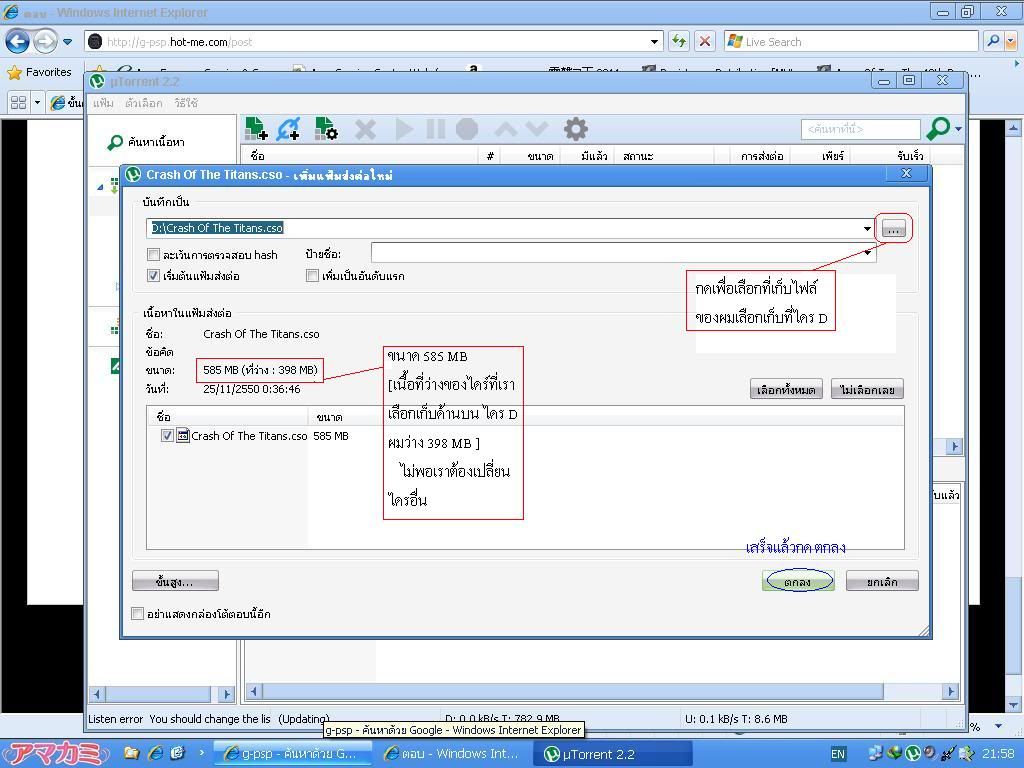
Task: Click the Select None button in dialog
Action: pos(867,390)
